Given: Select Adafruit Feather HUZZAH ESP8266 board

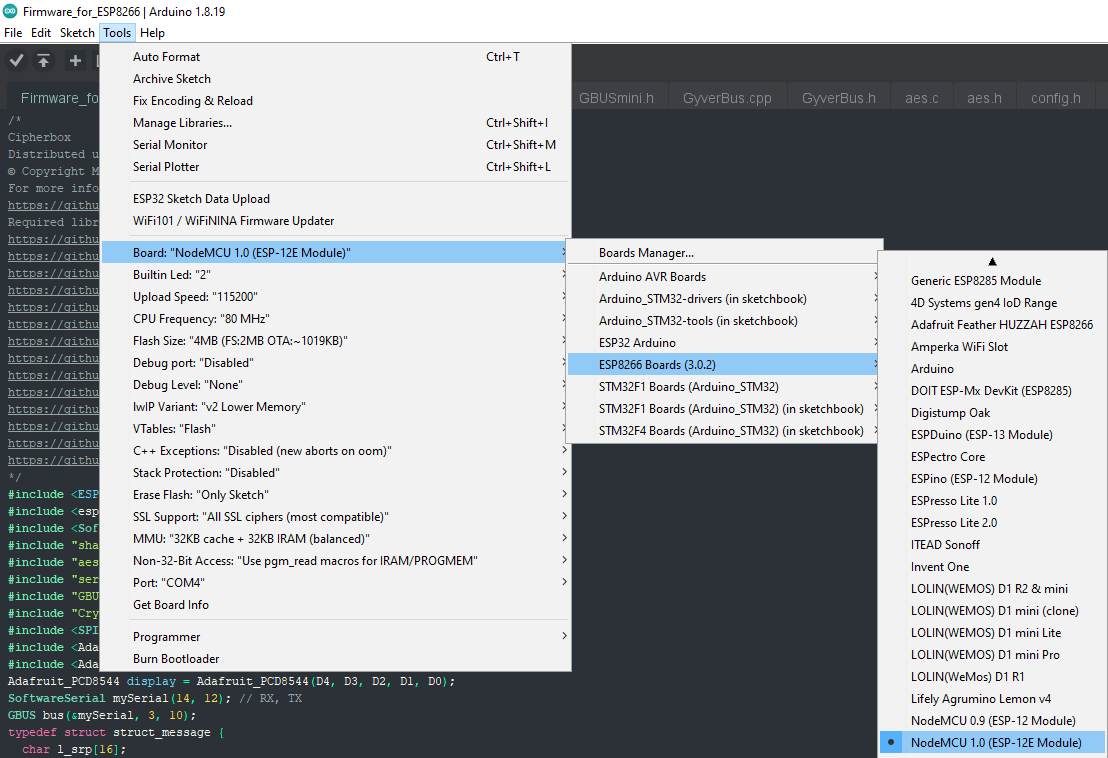Looking at the screenshot, I should click(992, 324).
